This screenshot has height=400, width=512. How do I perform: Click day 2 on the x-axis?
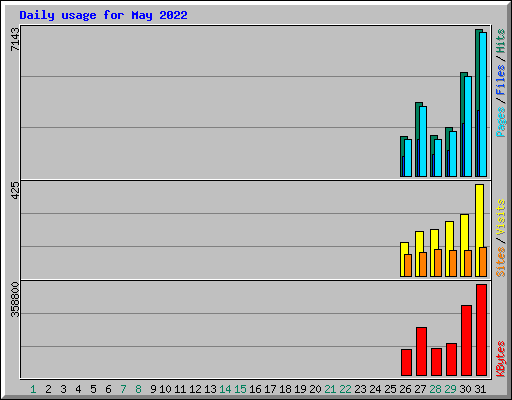(x=48, y=389)
